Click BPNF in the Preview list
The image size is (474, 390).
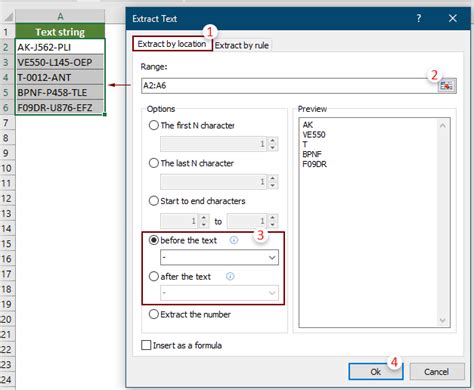(312, 154)
